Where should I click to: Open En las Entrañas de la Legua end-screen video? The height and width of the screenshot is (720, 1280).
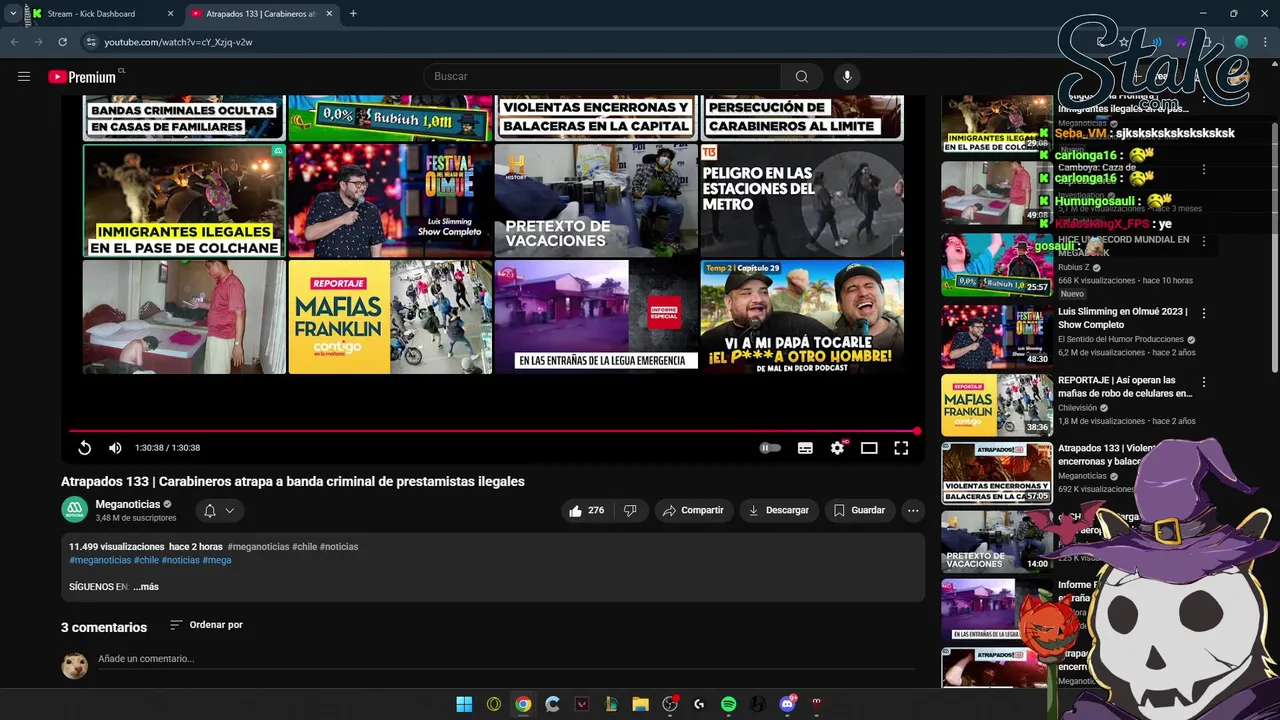[x=596, y=317]
